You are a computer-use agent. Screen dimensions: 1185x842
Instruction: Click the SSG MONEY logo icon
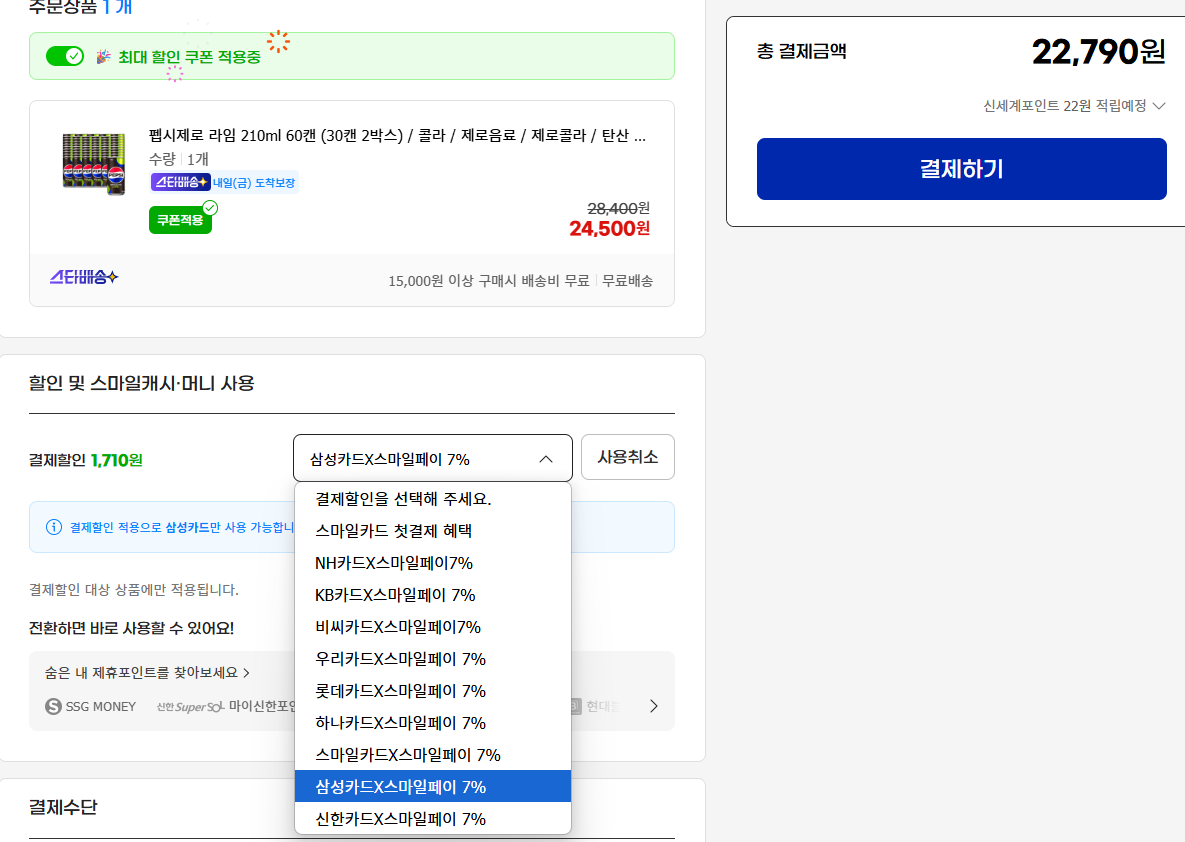coord(54,706)
